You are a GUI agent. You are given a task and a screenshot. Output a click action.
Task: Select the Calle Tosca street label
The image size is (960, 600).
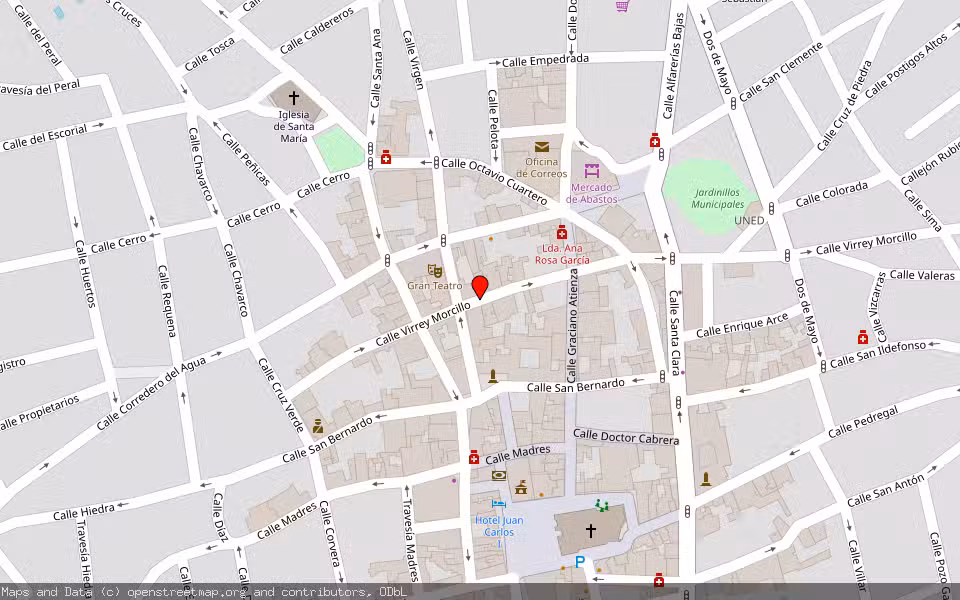point(209,54)
